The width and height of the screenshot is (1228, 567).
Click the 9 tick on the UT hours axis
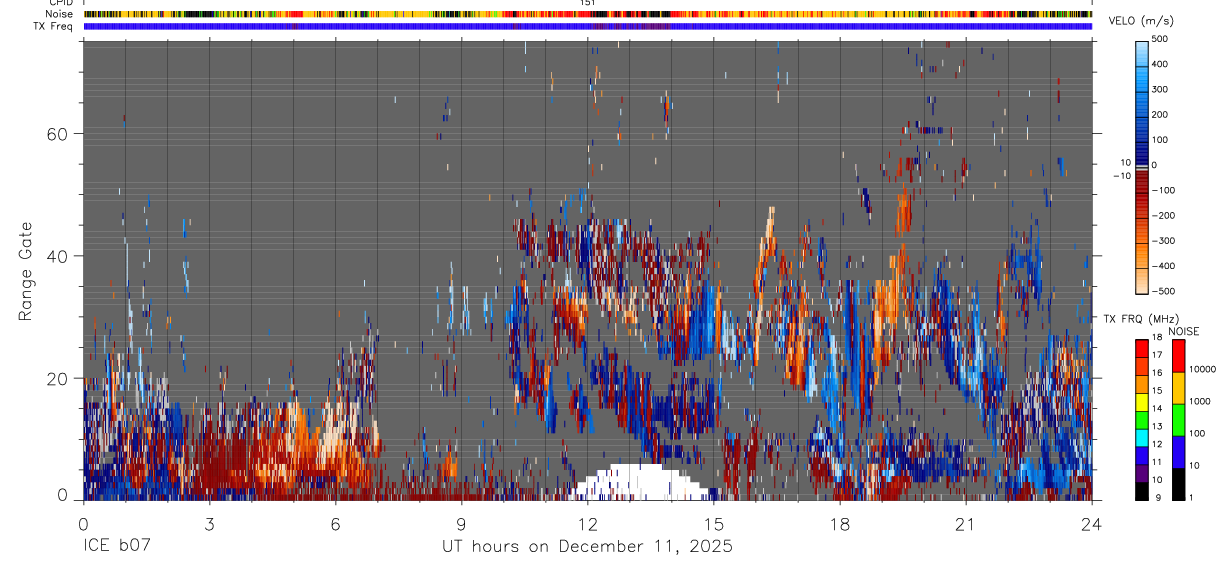coord(462,523)
